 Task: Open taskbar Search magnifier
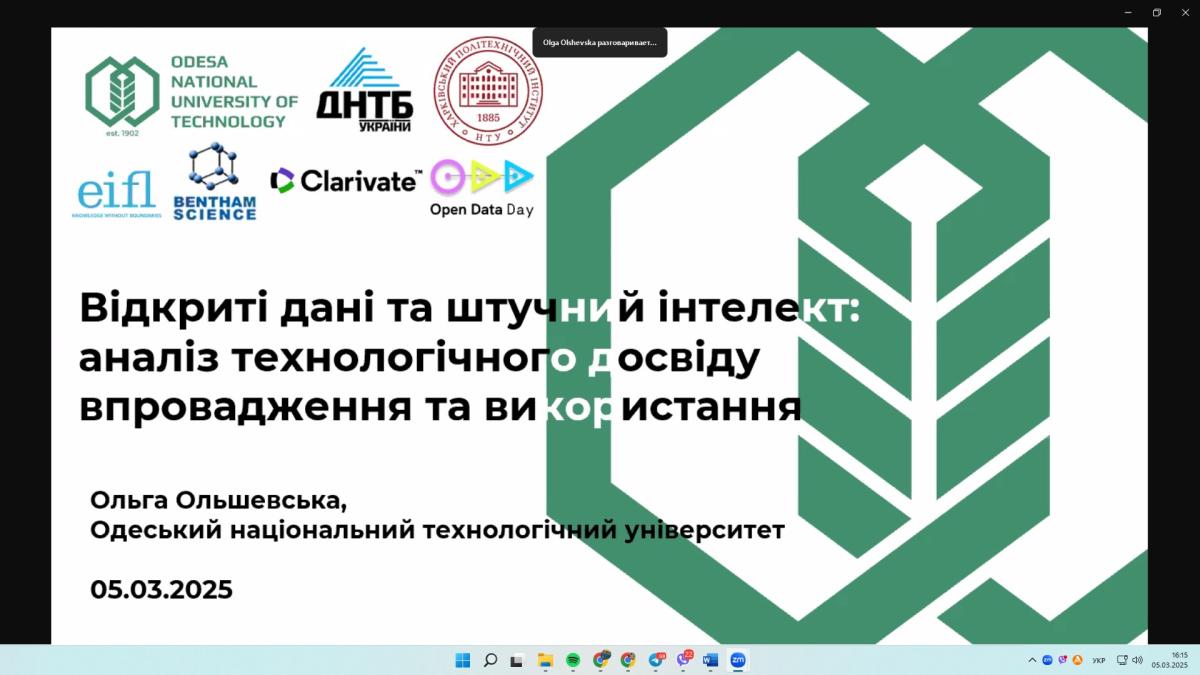[490, 660]
